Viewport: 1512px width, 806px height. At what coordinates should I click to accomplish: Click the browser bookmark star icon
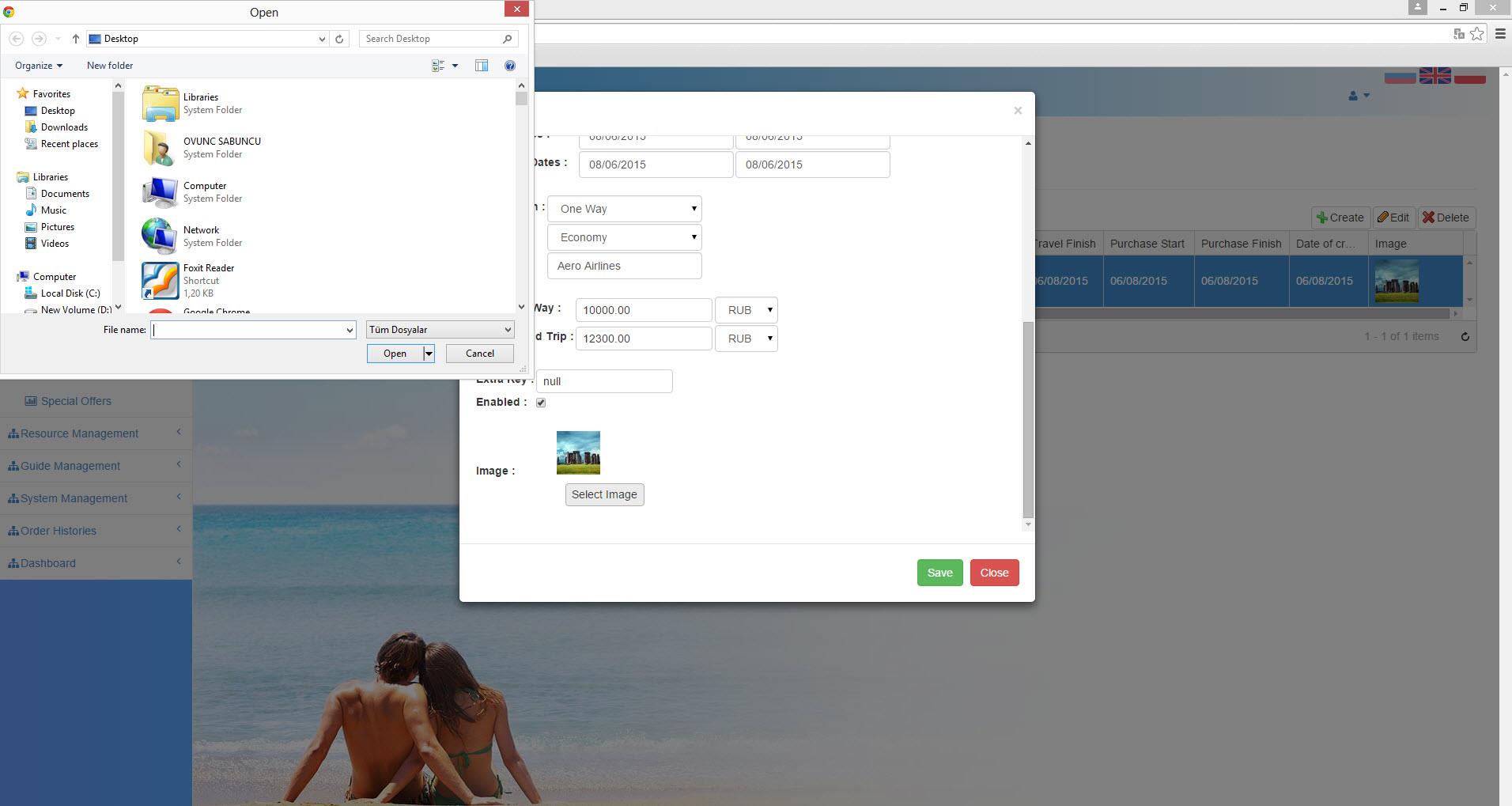(1476, 34)
